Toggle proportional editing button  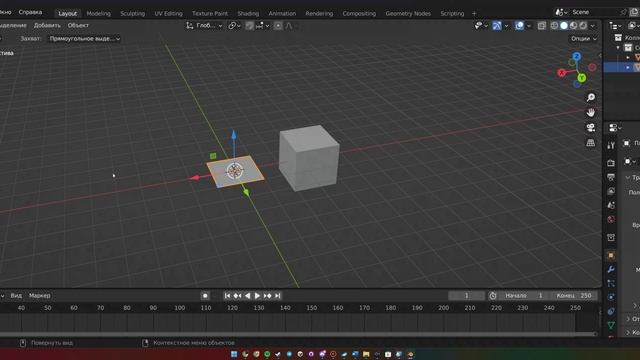click(x=278, y=26)
